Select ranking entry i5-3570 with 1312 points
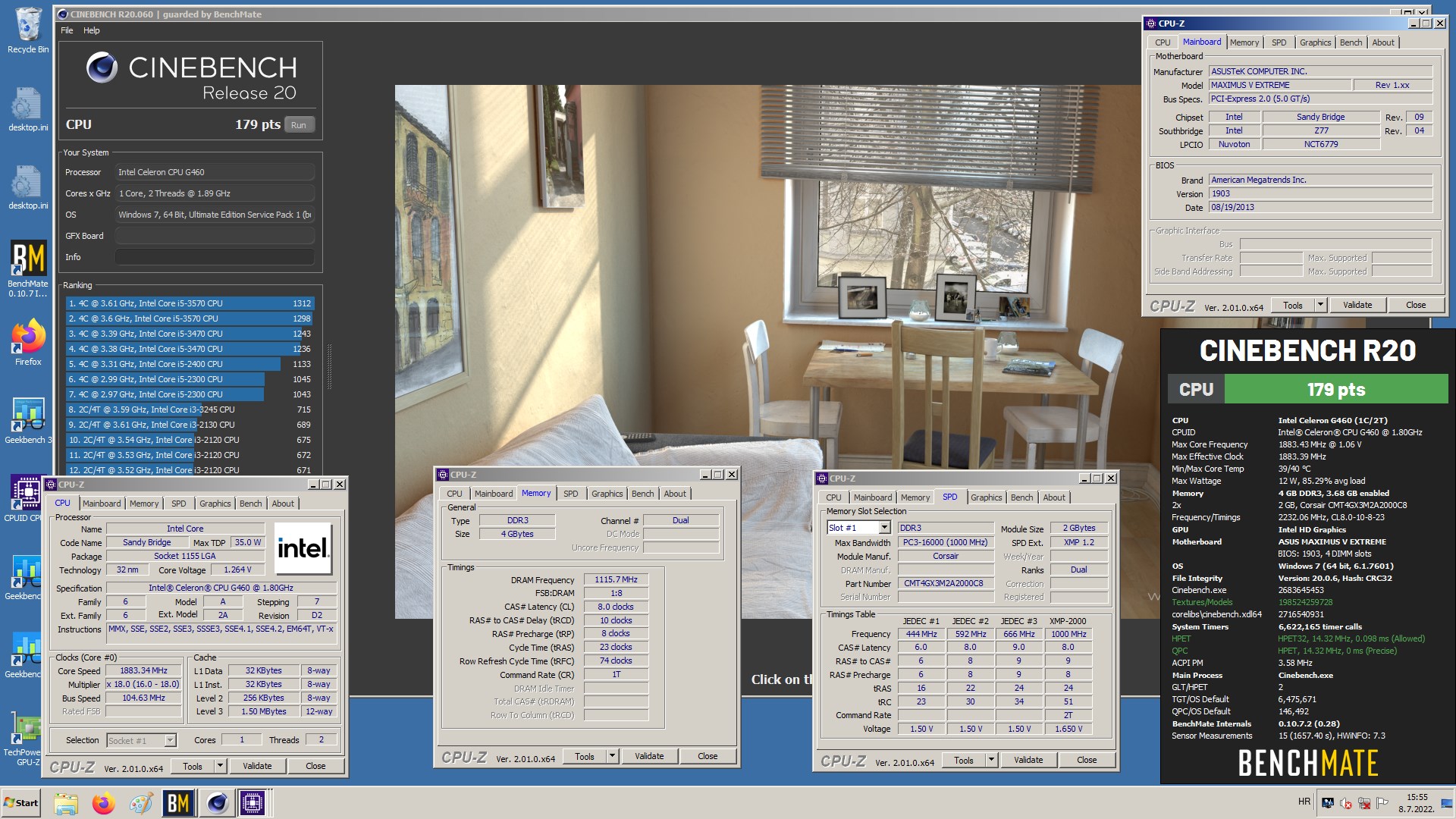This screenshot has height=819, width=1456. [x=190, y=303]
